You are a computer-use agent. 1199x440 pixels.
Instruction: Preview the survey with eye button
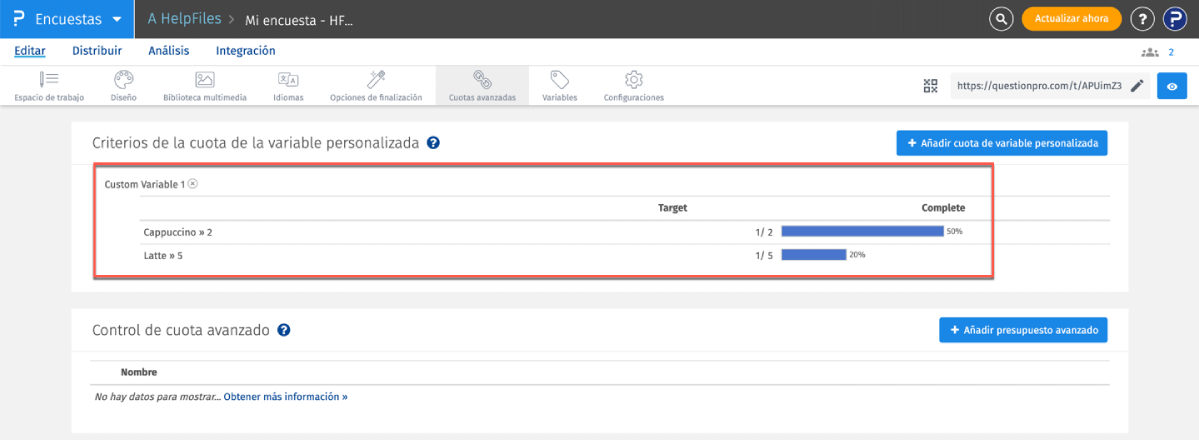tap(1171, 86)
